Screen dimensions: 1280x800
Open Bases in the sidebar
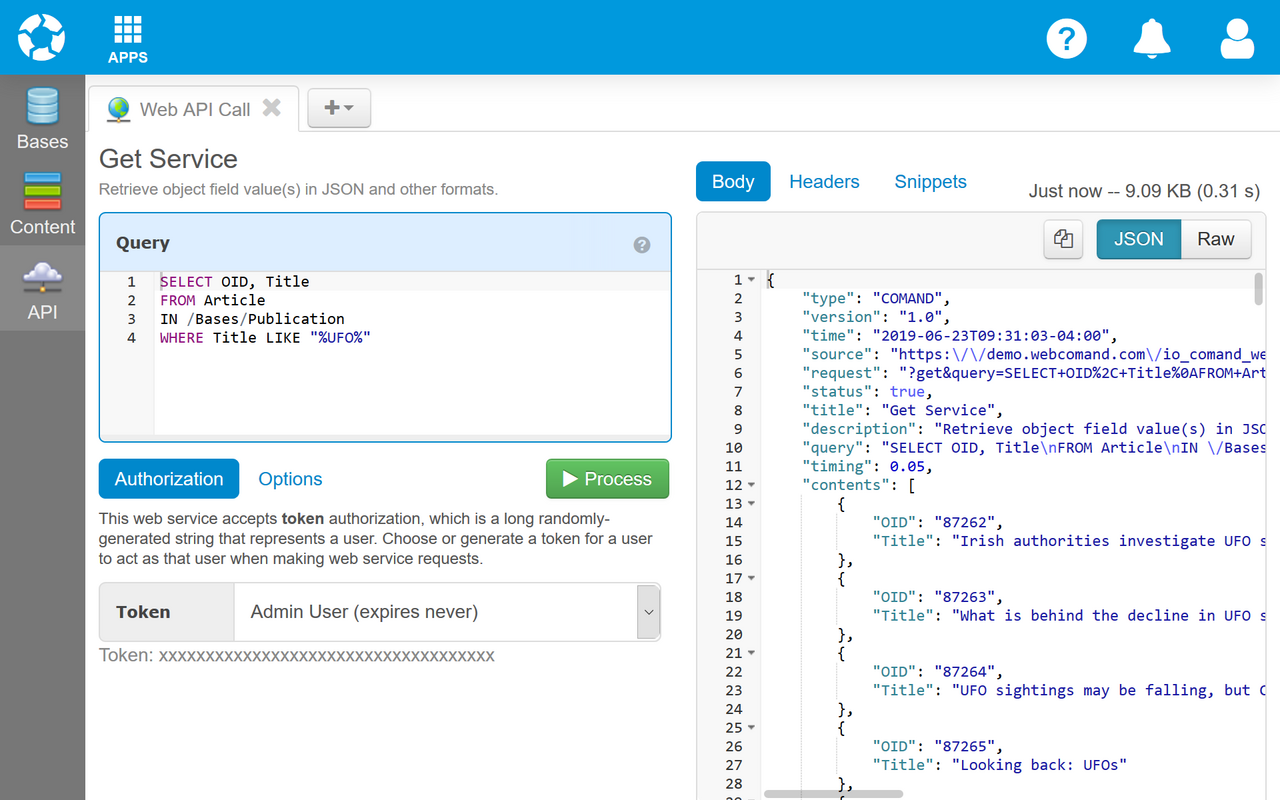click(x=42, y=120)
